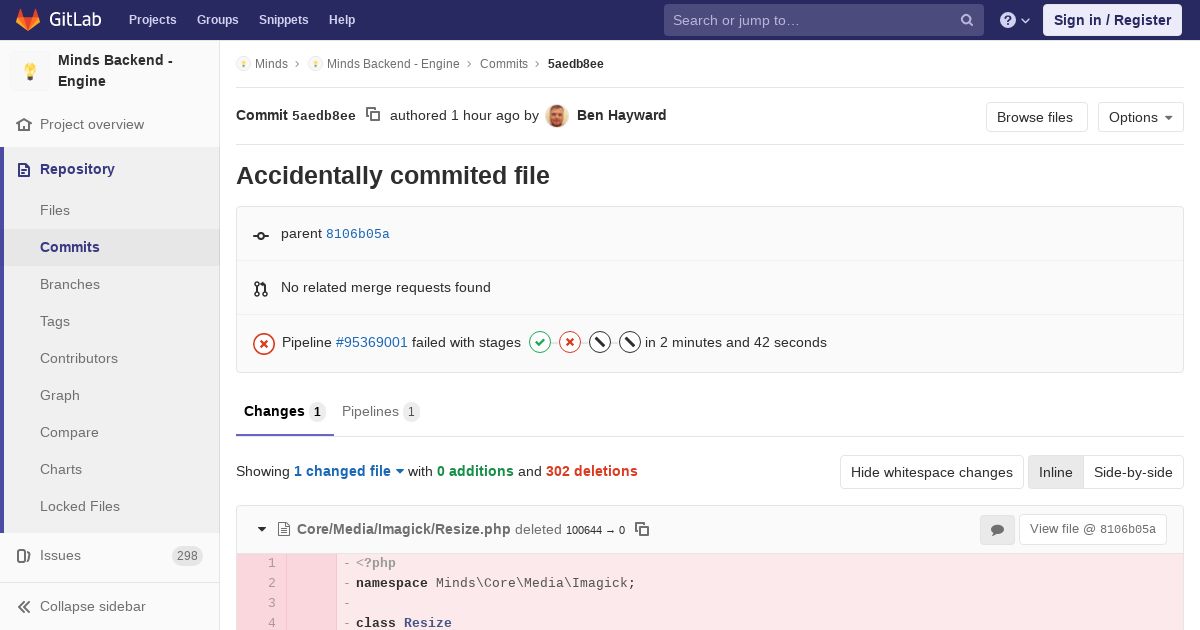The width and height of the screenshot is (1200, 630).
Task: Click the GitLab fox logo
Action: pyautogui.click(x=28, y=19)
